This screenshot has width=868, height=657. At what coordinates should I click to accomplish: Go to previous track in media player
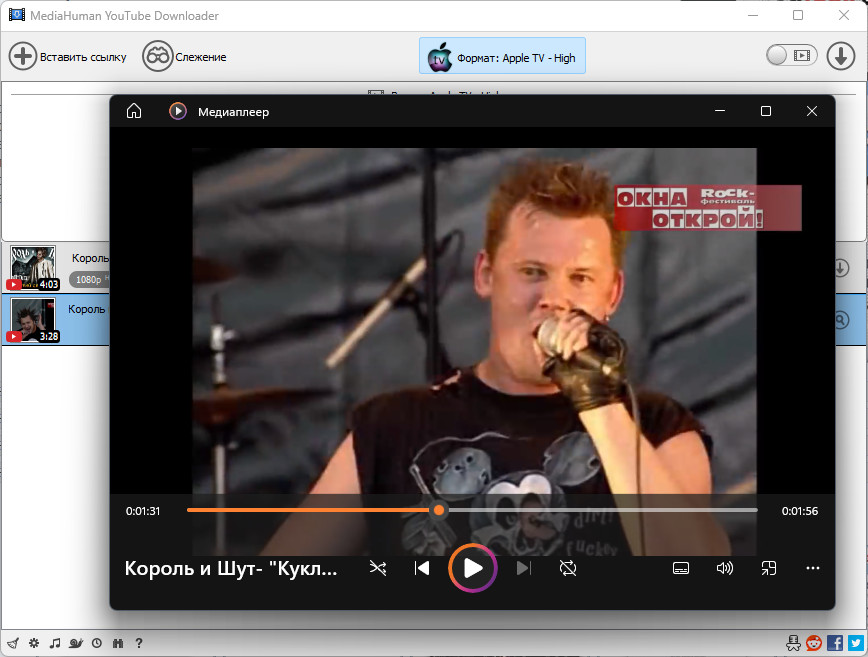click(x=422, y=568)
